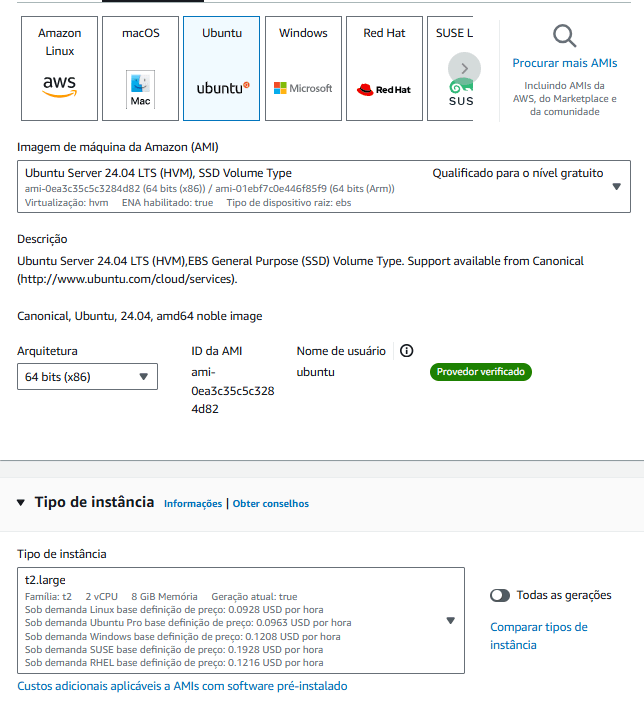Open the Procurar mais AMIs link
644x711 pixels.
(x=565, y=63)
